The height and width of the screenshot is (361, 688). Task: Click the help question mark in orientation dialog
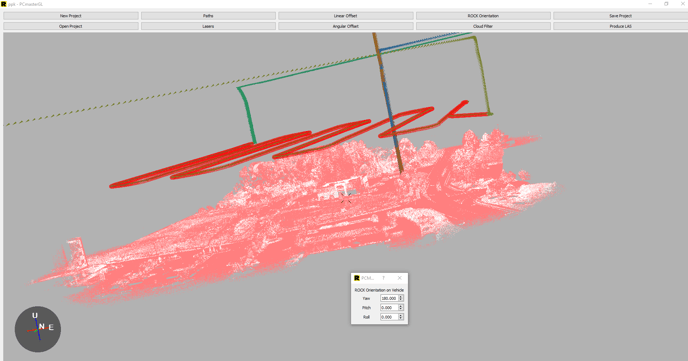383,278
